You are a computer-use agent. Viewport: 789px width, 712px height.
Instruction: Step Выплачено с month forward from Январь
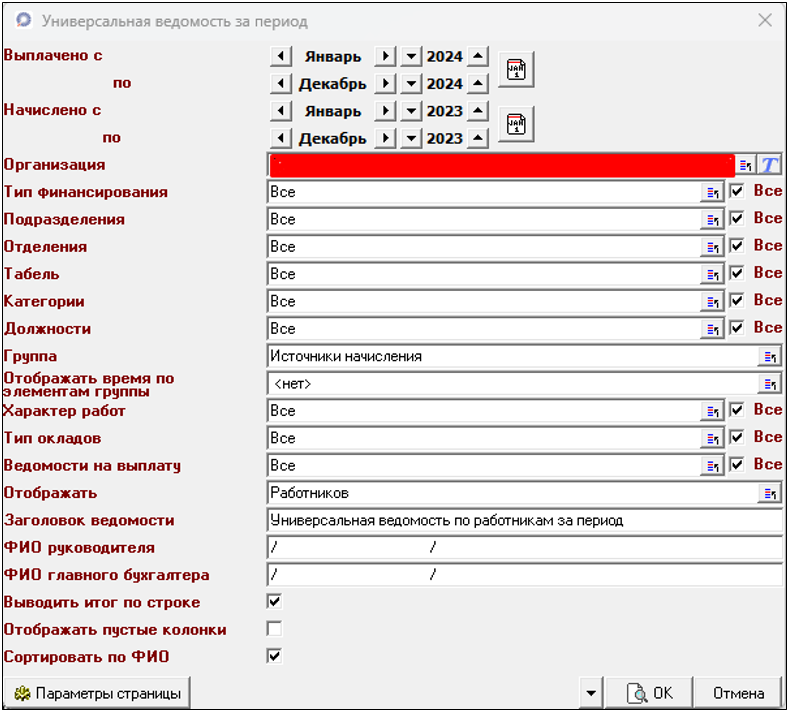pos(384,57)
